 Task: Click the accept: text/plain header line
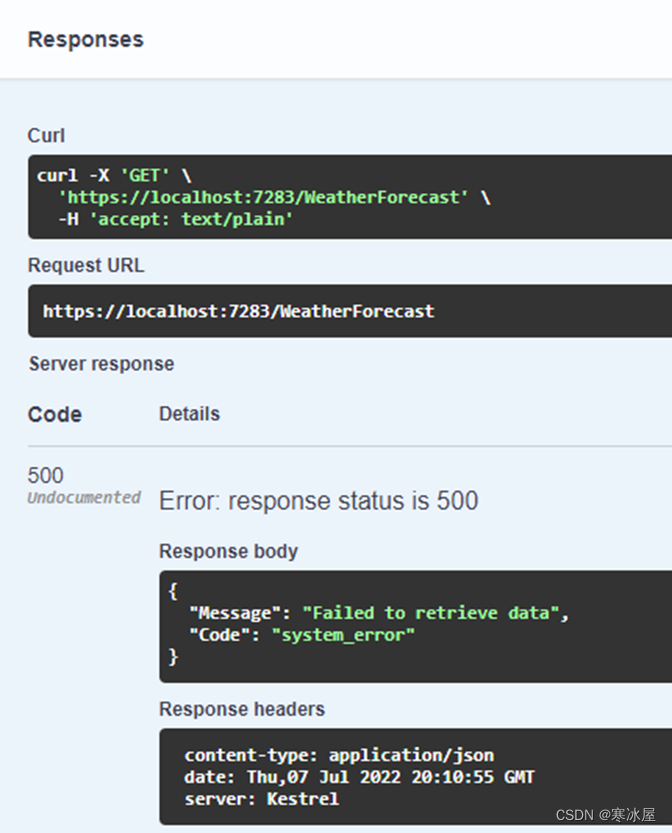click(176, 219)
